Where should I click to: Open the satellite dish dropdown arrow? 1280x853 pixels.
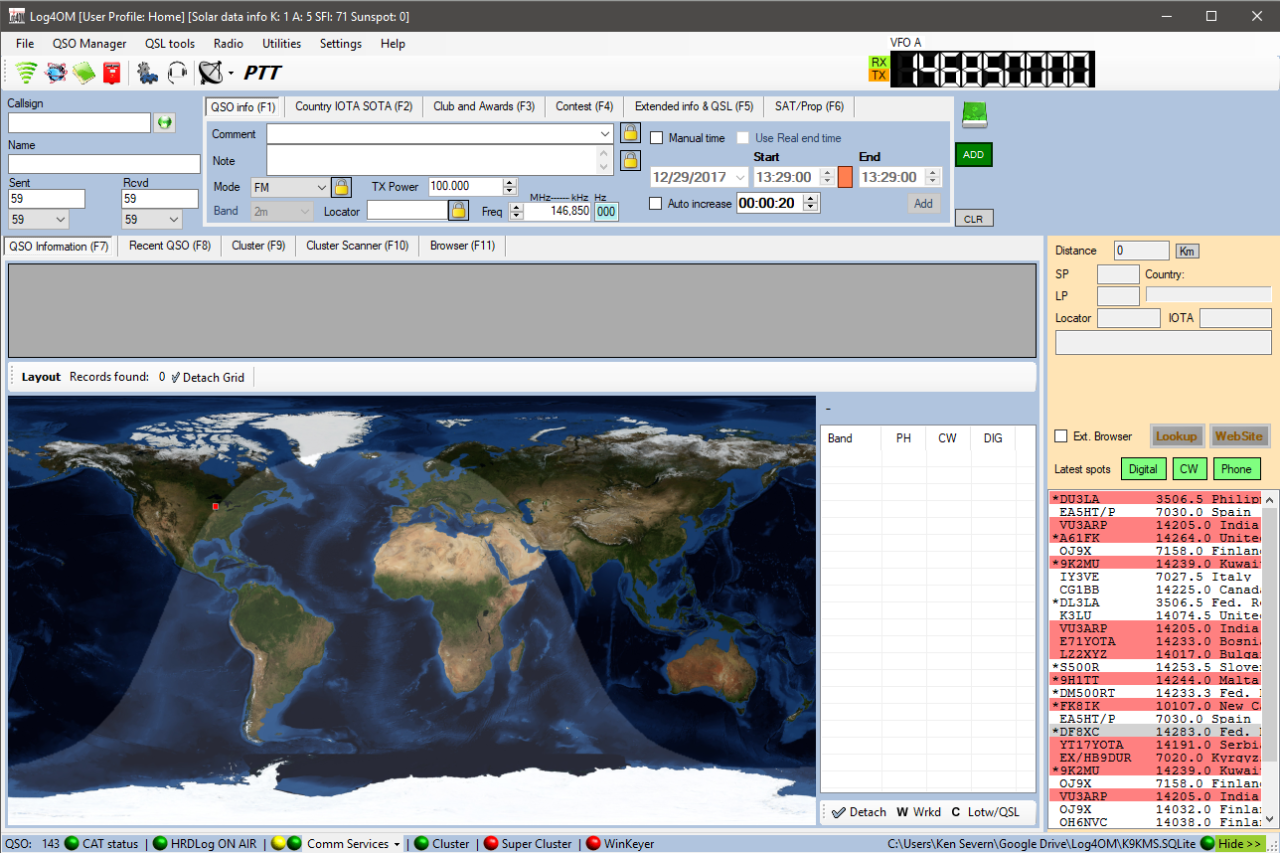231,73
